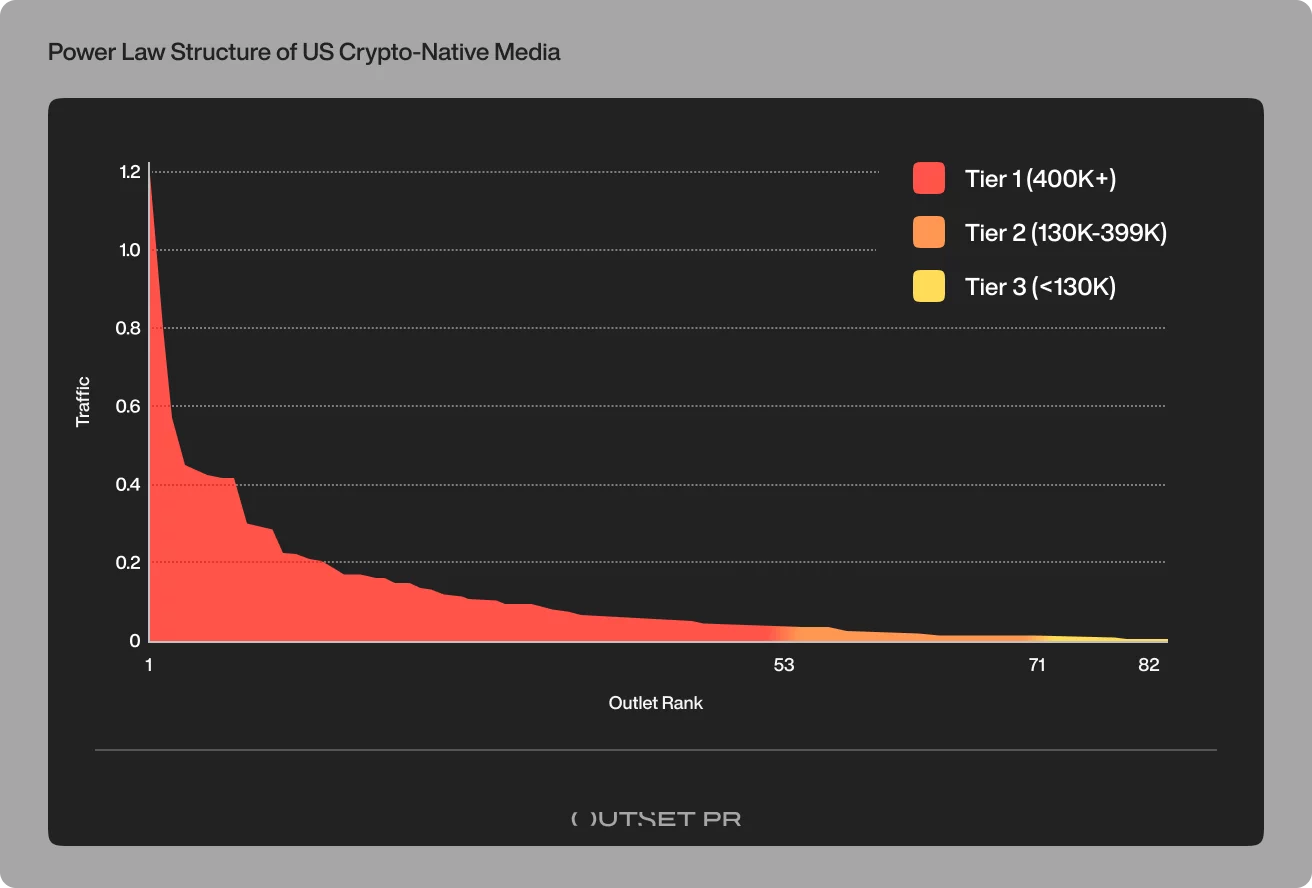
Task: Click the x-axis tick labeled 53
Action: coord(784,665)
